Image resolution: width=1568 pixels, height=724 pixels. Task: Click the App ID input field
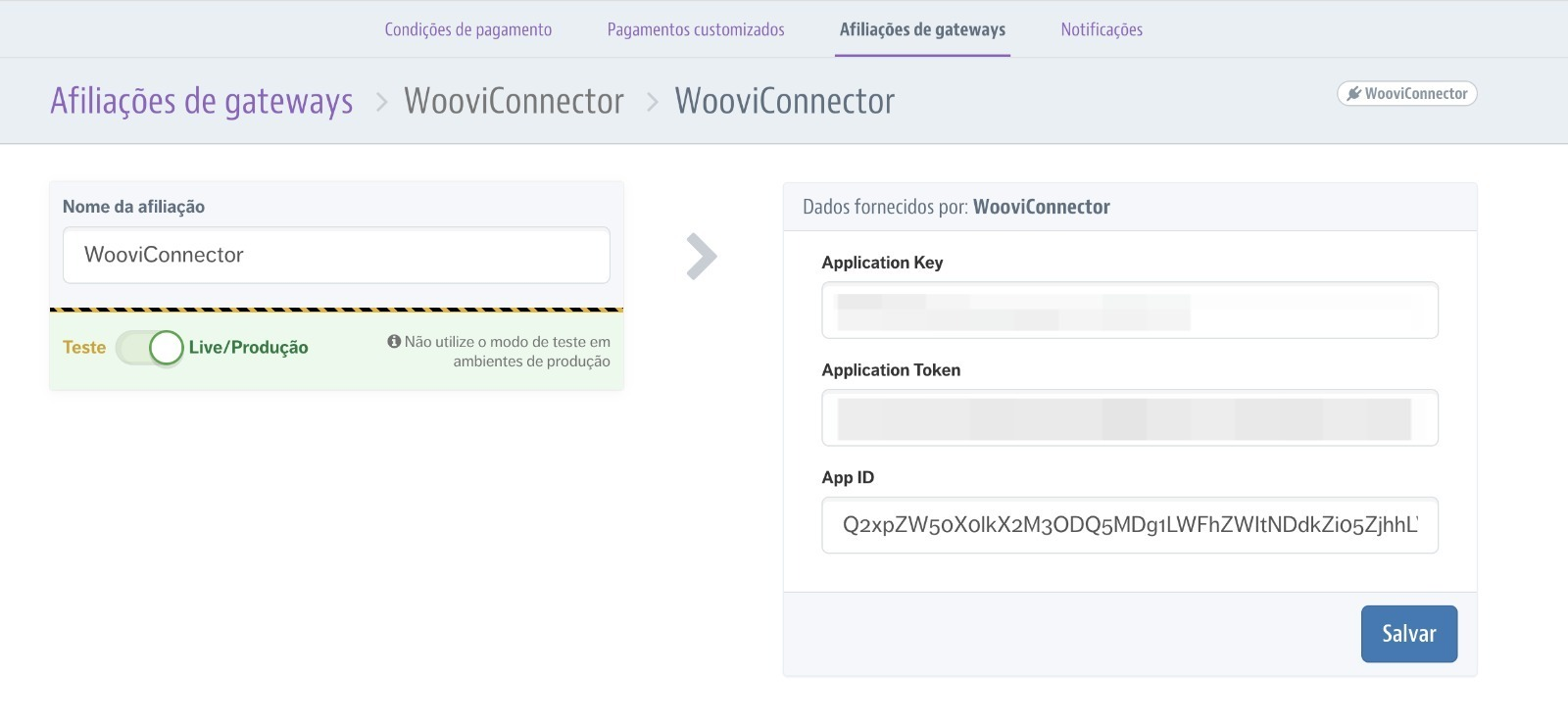1130,526
